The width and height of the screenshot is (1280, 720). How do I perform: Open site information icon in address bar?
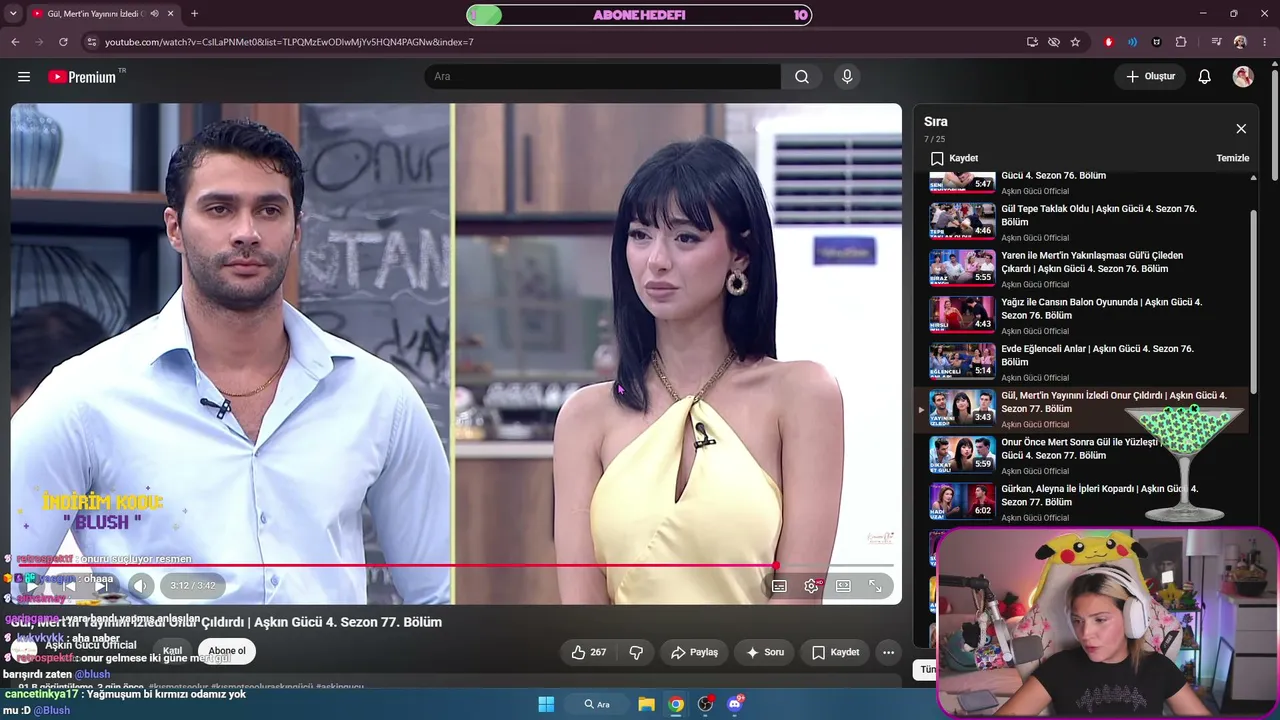tap(92, 42)
